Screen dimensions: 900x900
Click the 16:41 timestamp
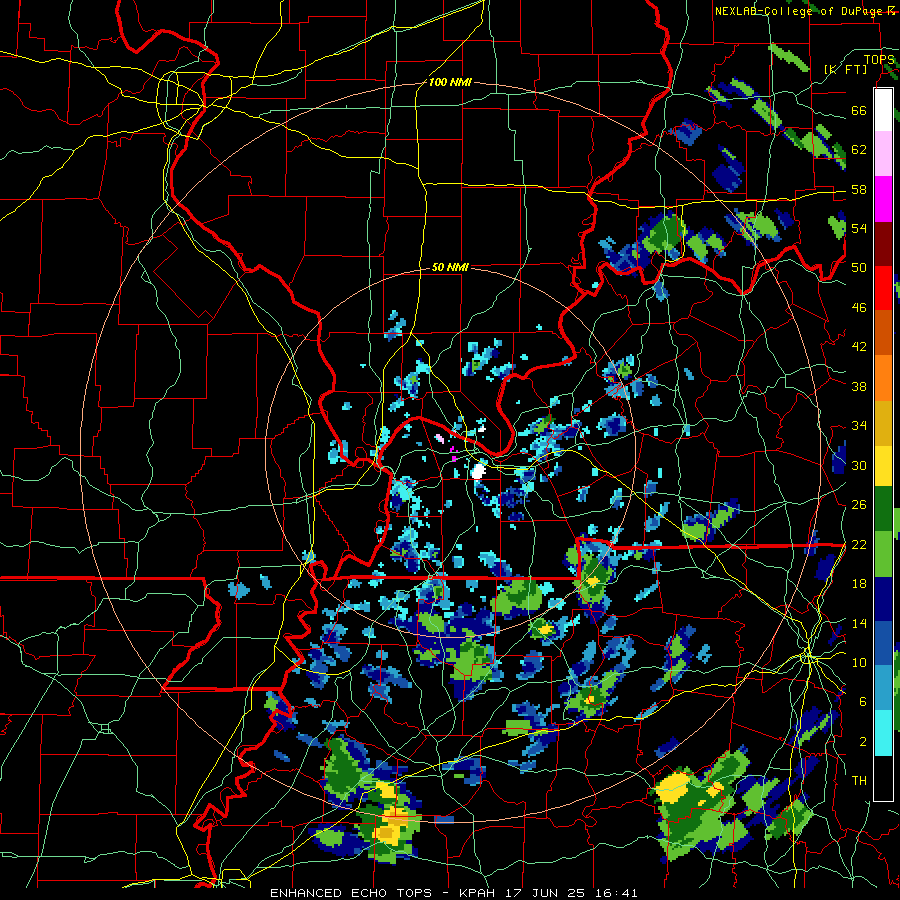pos(616,893)
